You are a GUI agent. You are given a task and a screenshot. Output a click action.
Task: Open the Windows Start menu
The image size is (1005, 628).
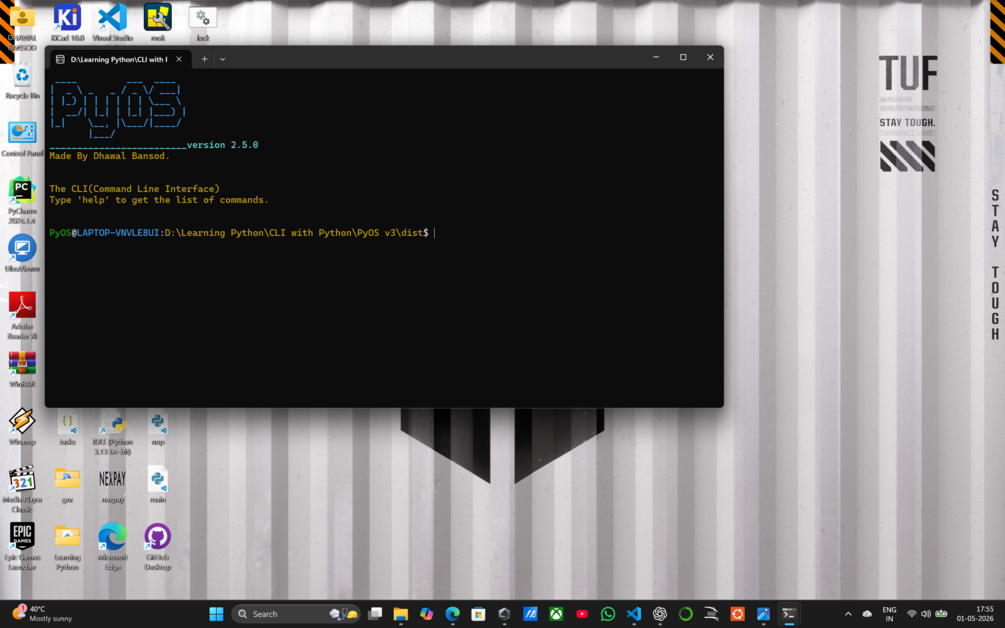pyautogui.click(x=216, y=614)
